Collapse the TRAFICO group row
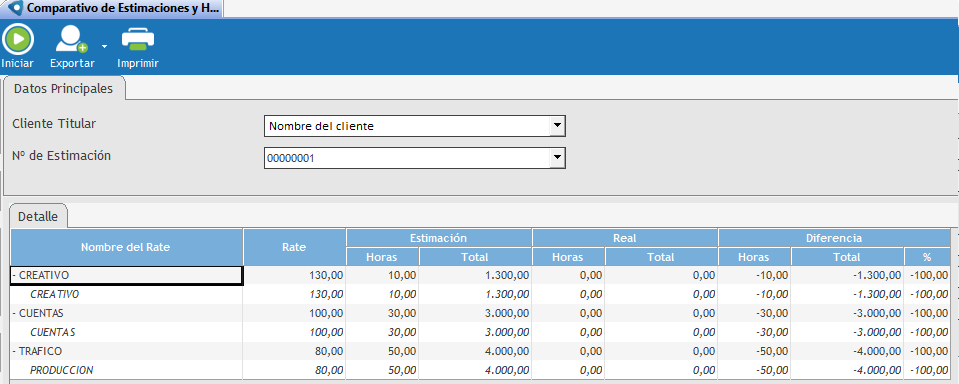The width and height of the screenshot is (959, 384). 14,352
